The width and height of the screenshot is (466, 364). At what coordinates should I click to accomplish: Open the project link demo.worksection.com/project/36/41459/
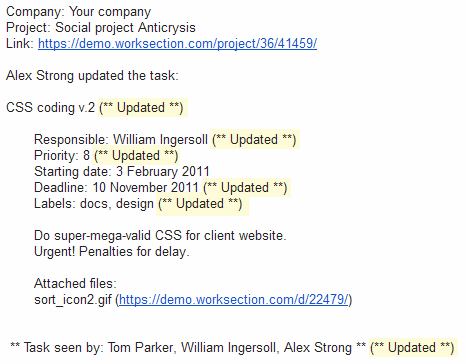[177, 44]
